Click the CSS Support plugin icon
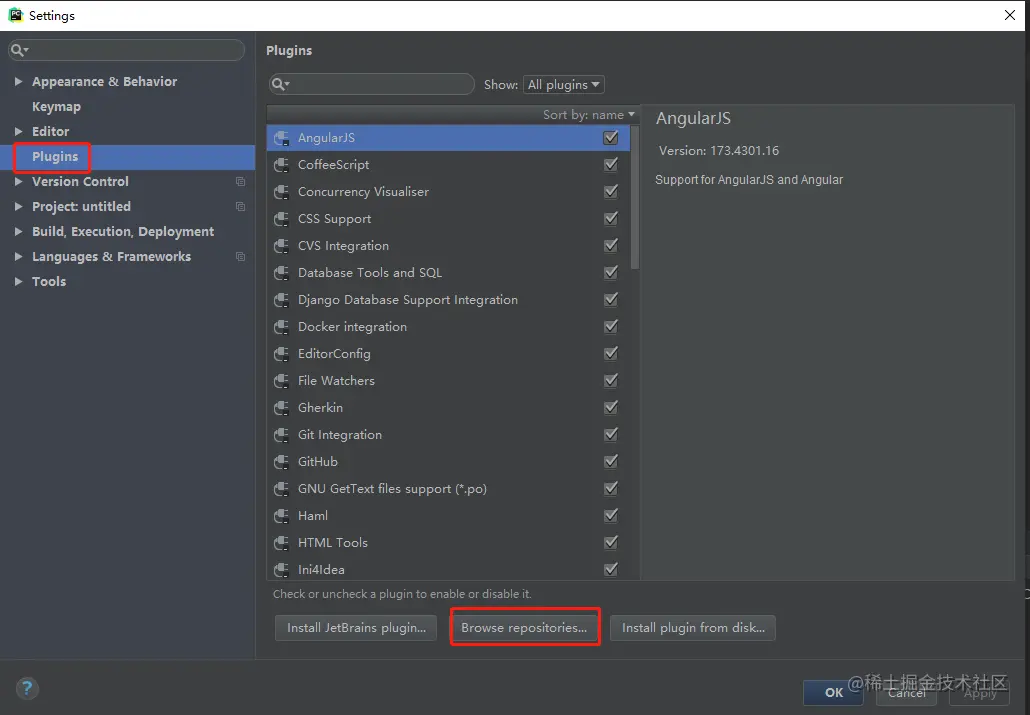Viewport: 1030px width, 715px height. pos(281,219)
